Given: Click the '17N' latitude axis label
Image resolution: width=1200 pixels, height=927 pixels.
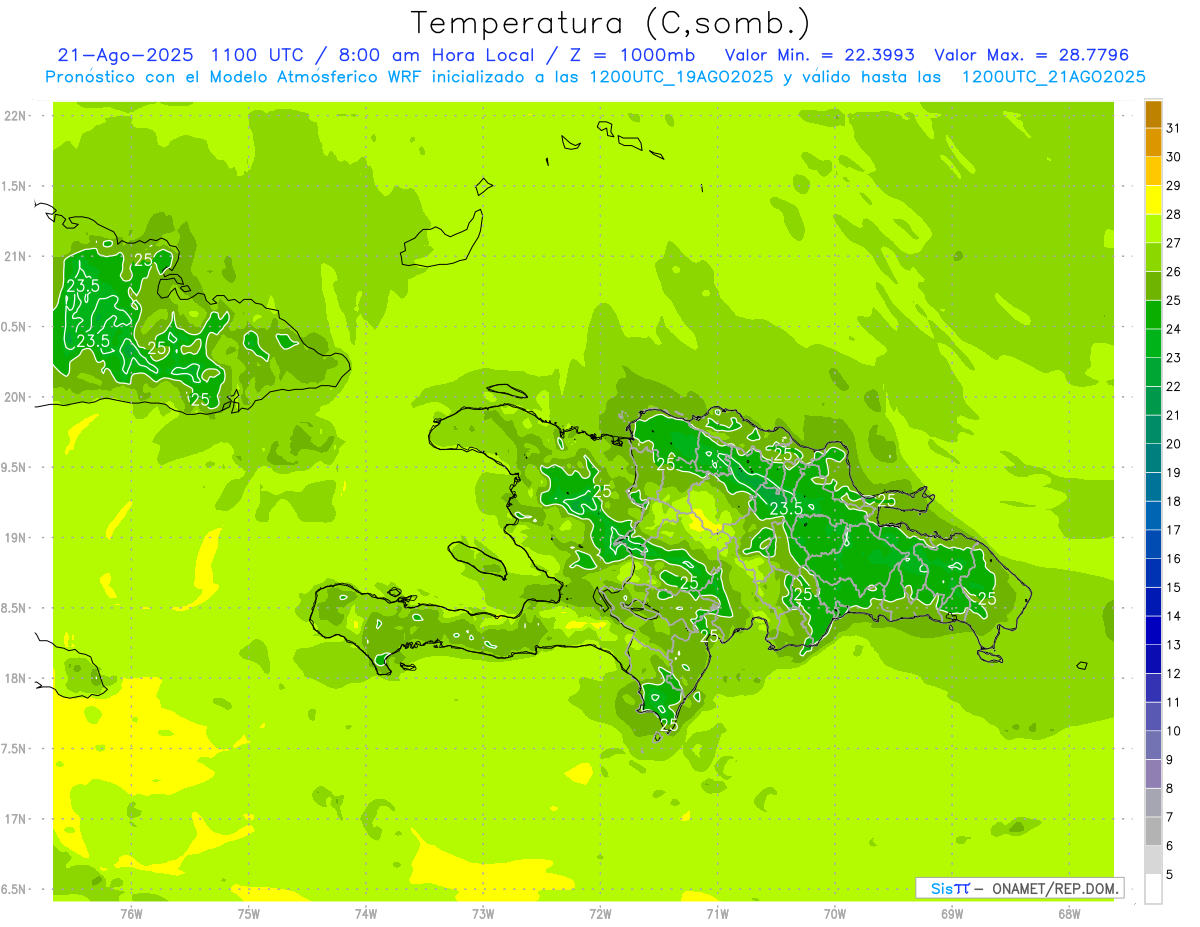Looking at the screenshot, I should coord(16,819).
